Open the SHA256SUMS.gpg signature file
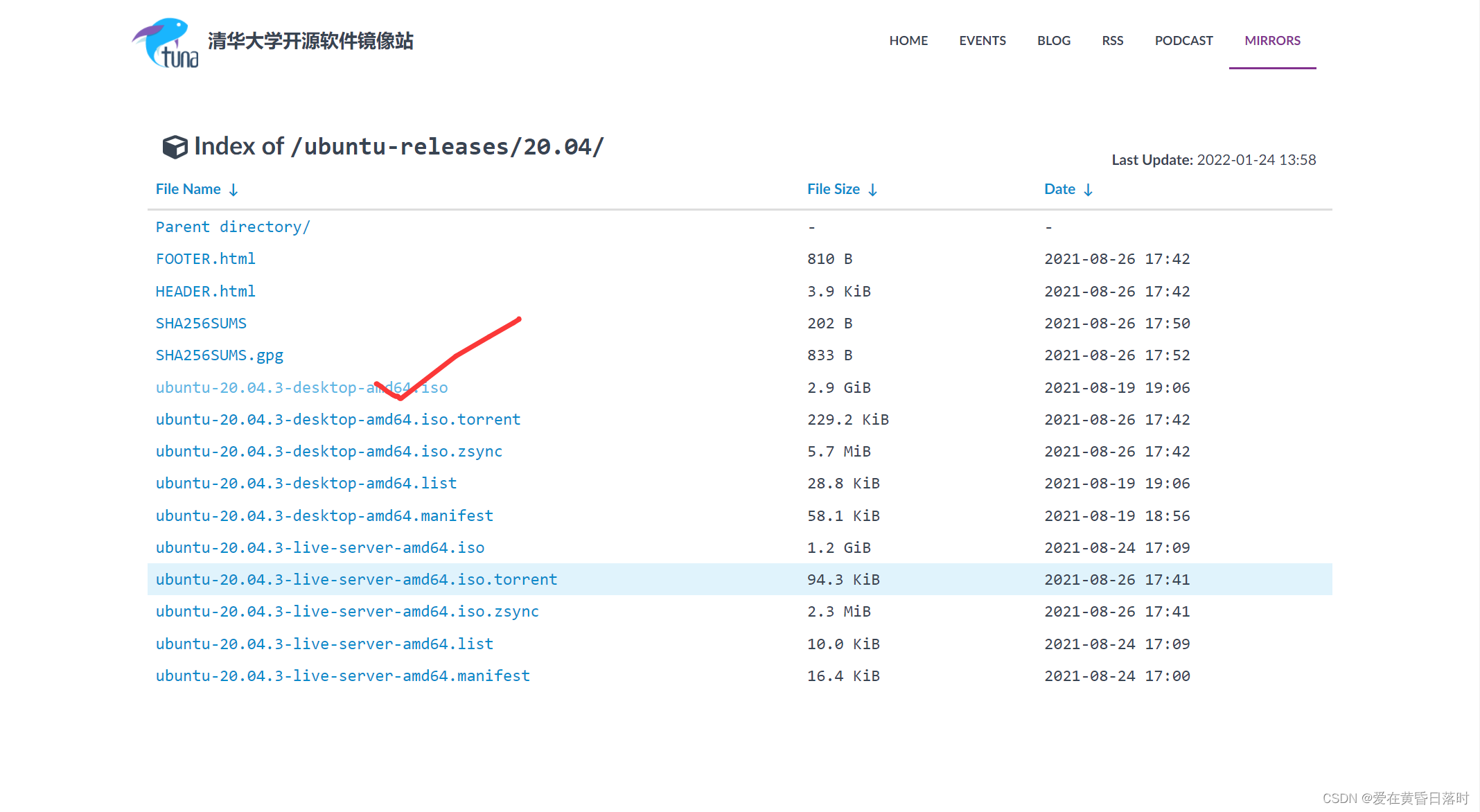 coord(219,355)
